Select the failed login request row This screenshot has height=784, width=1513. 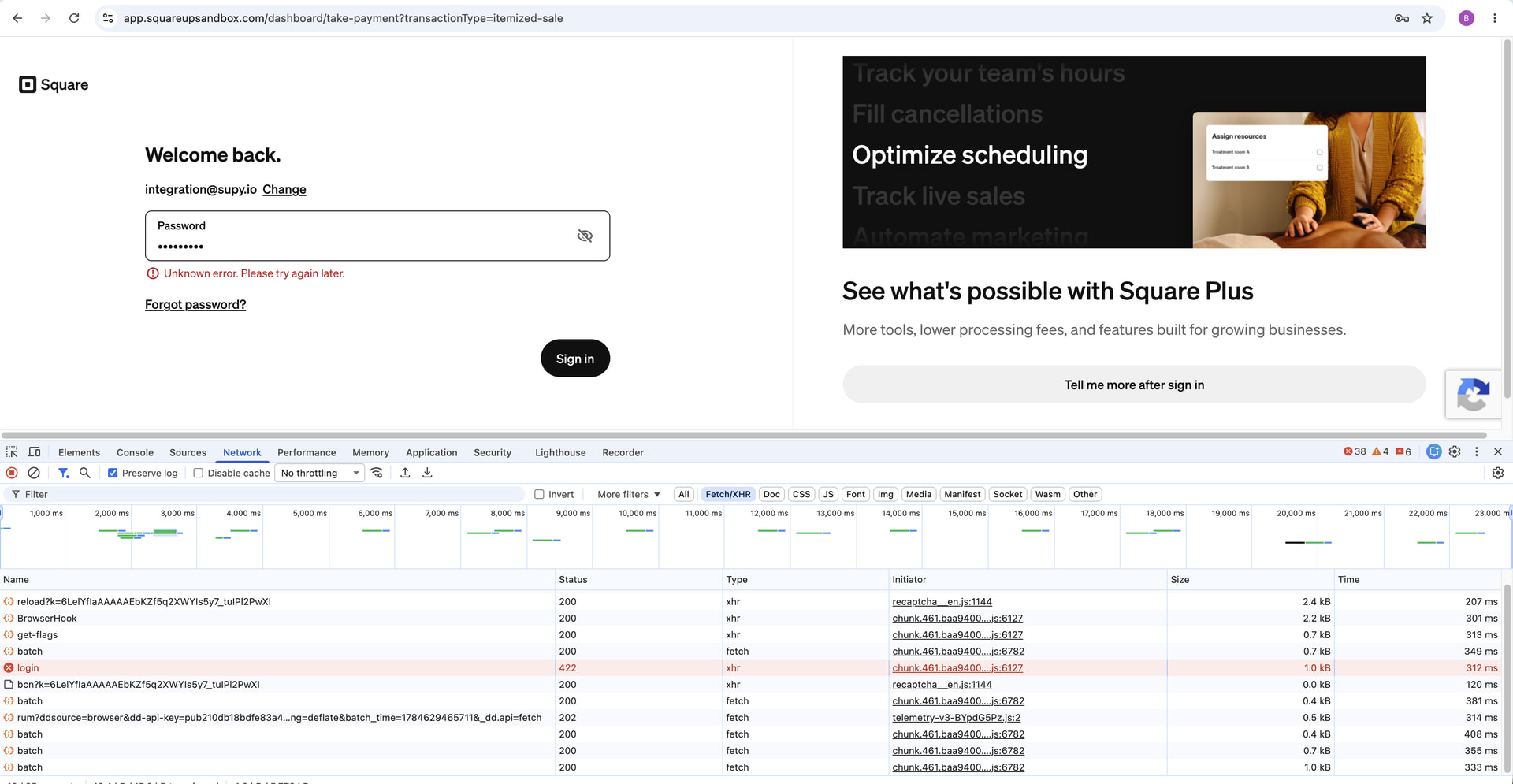752,668
